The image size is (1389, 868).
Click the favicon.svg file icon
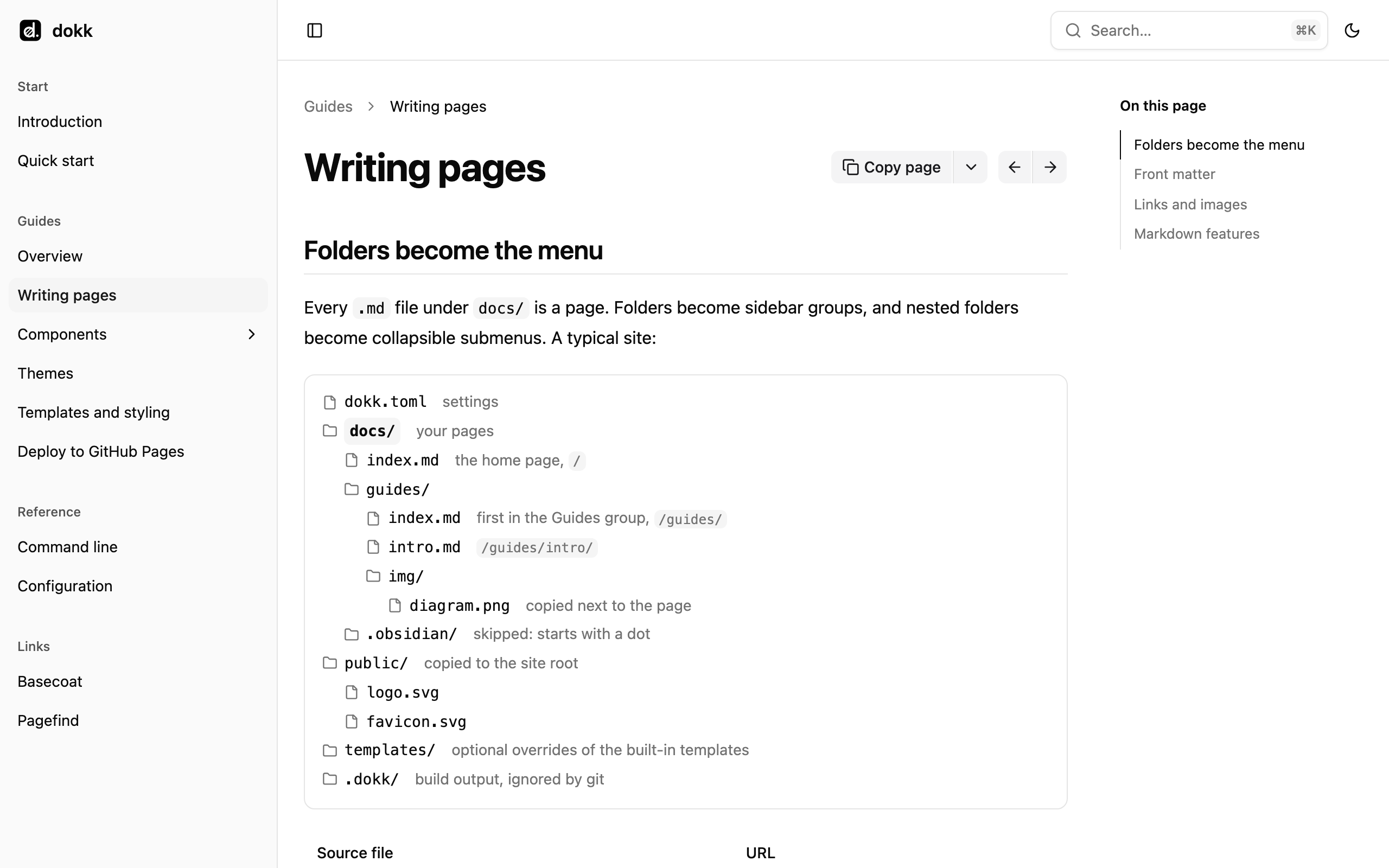(x=351, y=722)
